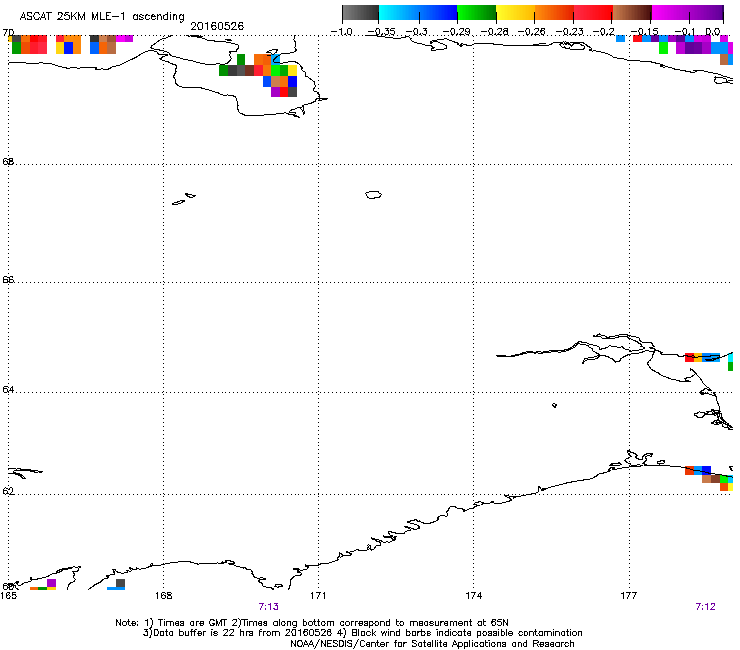
Task: Click the purple time stamp '7:12'
Action: (706, 607)
